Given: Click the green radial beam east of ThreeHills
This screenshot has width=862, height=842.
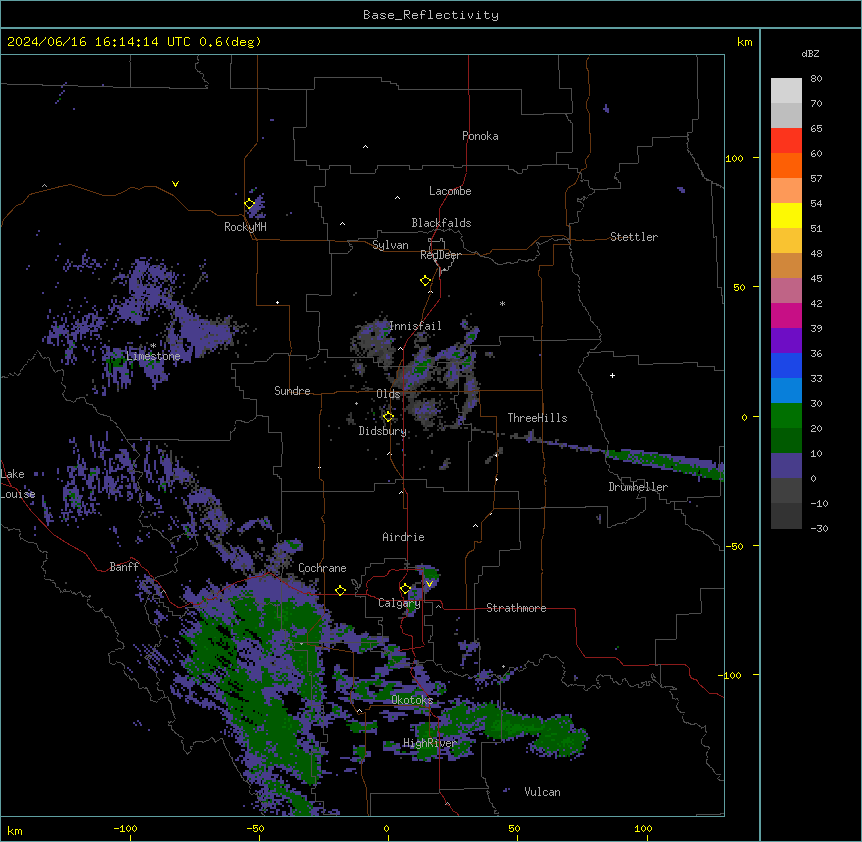Looking at the screenshot, I should point(665,462).
